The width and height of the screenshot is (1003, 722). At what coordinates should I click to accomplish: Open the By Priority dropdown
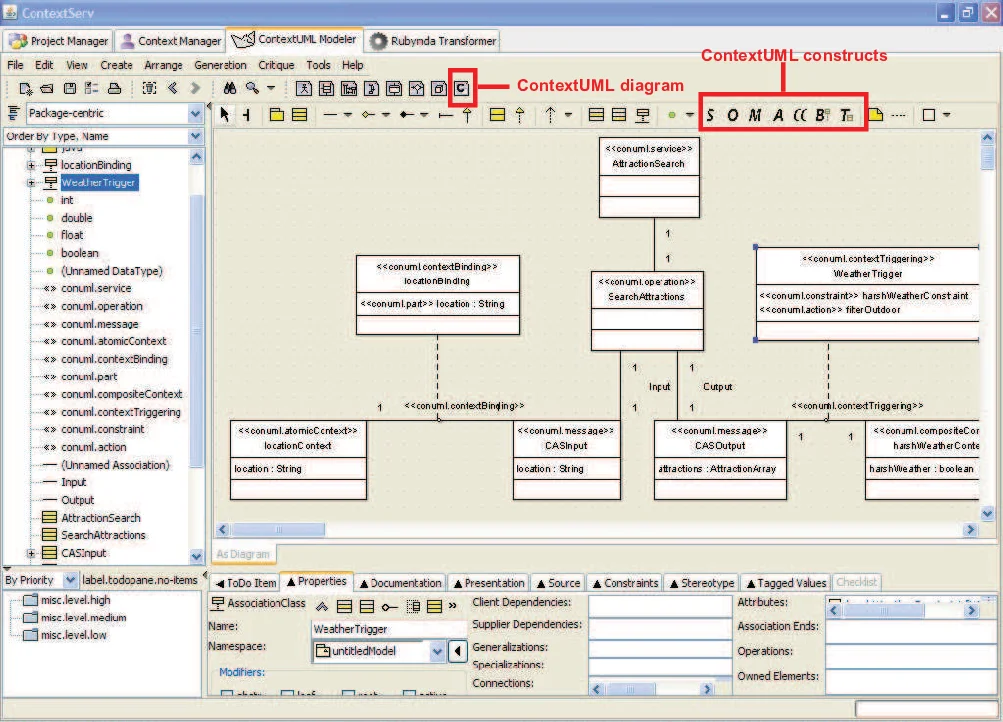pos(70,580)
